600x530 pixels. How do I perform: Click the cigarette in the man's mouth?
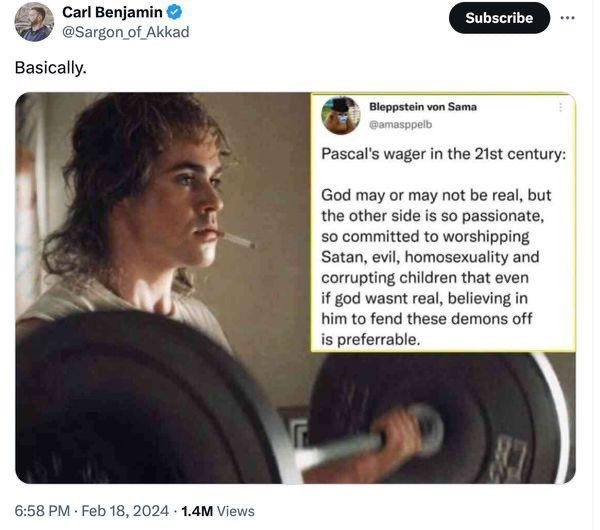pos(237,239)
